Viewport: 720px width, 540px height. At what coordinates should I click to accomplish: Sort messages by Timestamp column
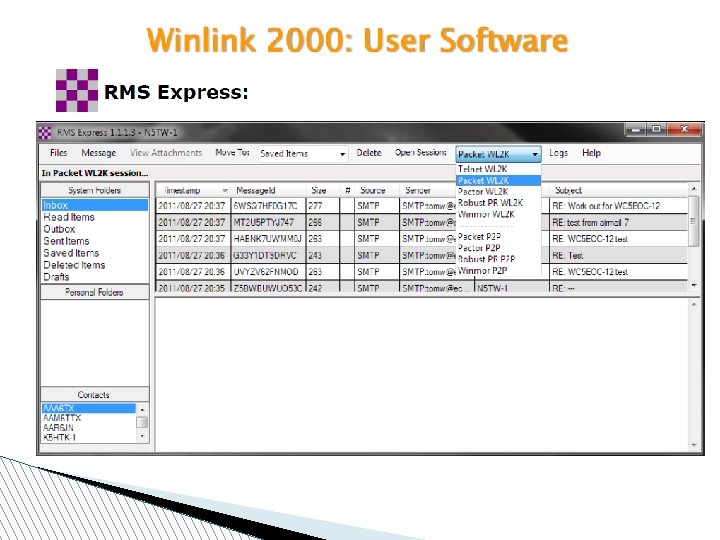click(x=192, y=190)
